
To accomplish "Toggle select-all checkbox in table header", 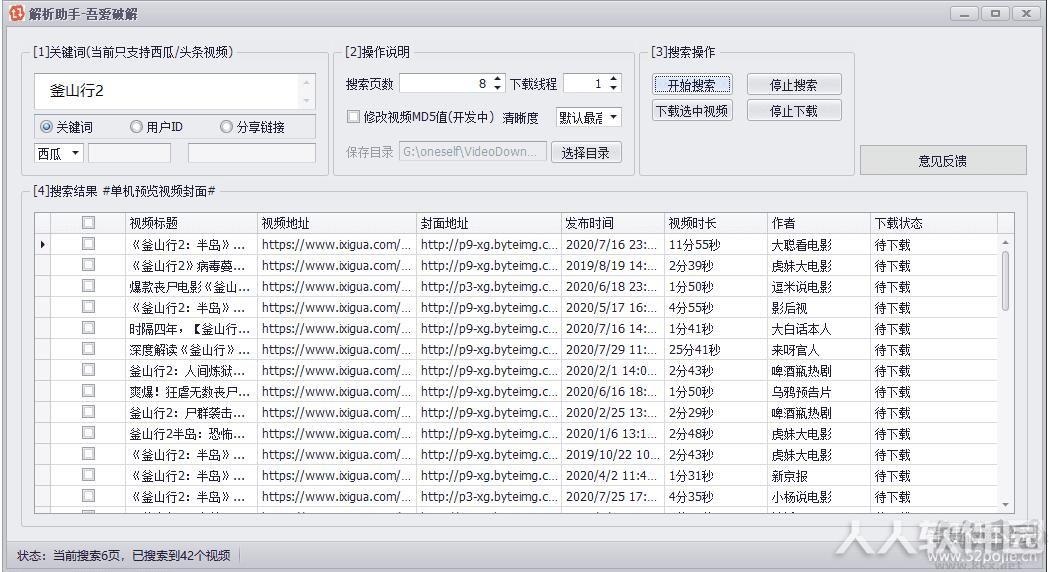I will (x=88, y=222).
